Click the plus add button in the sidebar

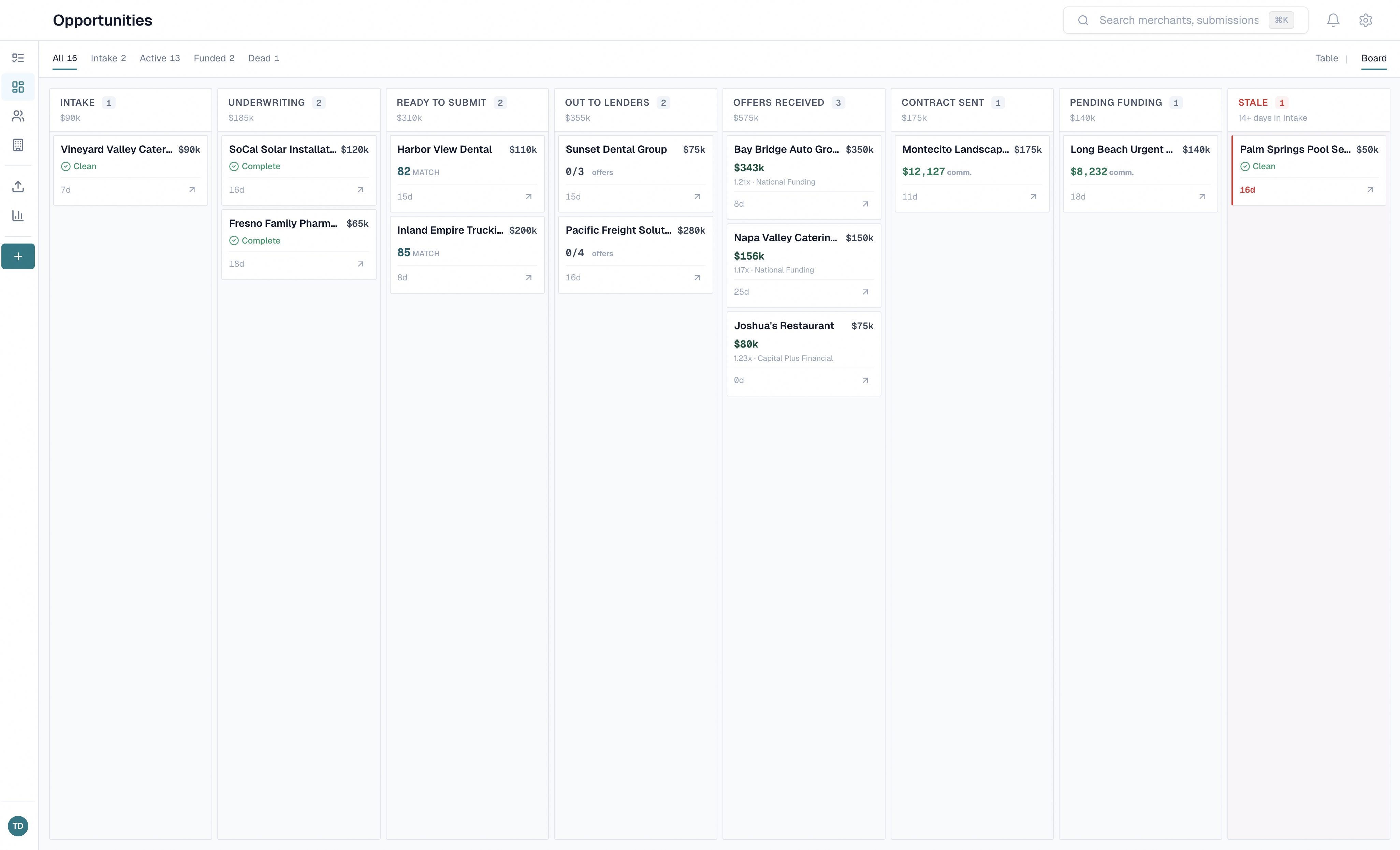pos(18,256)
